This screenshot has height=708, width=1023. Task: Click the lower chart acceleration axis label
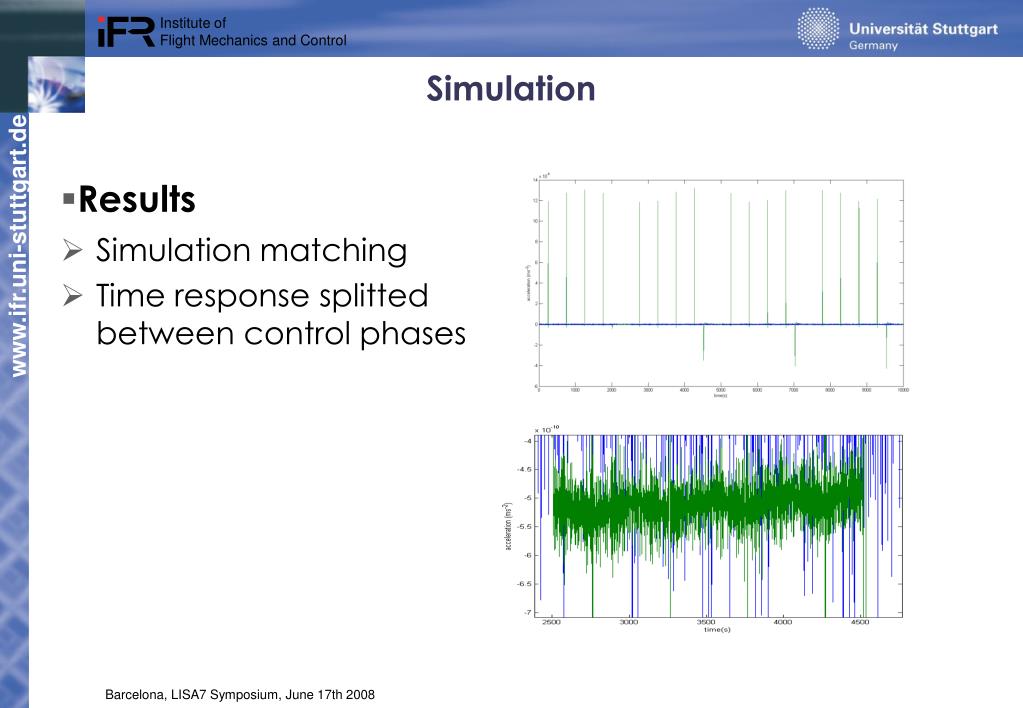[508, 527]
